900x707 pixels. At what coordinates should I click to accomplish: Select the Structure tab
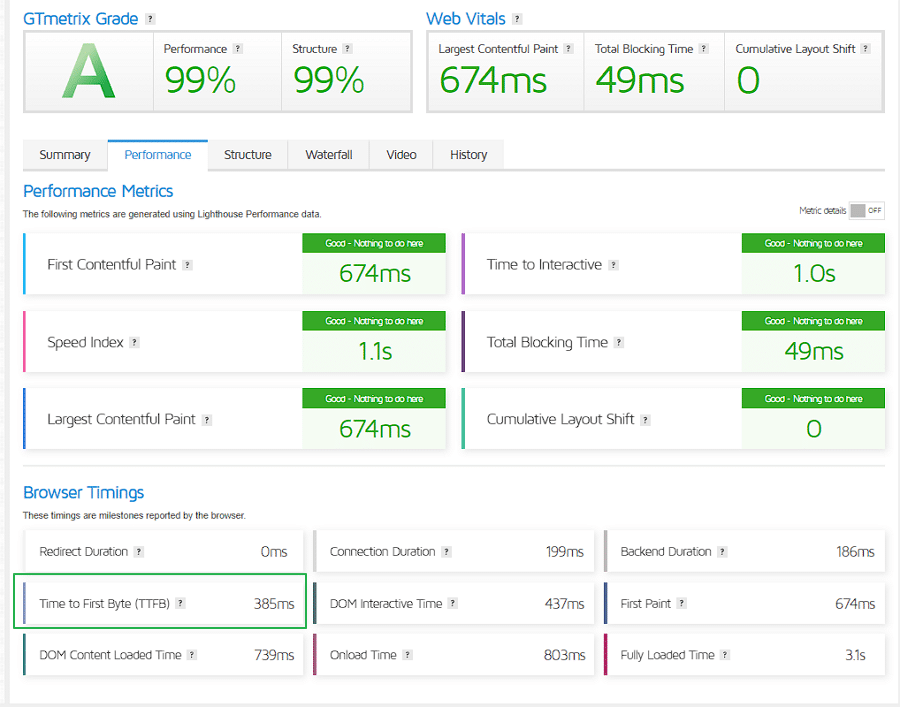pyautogui.click(x=247, y=155)
